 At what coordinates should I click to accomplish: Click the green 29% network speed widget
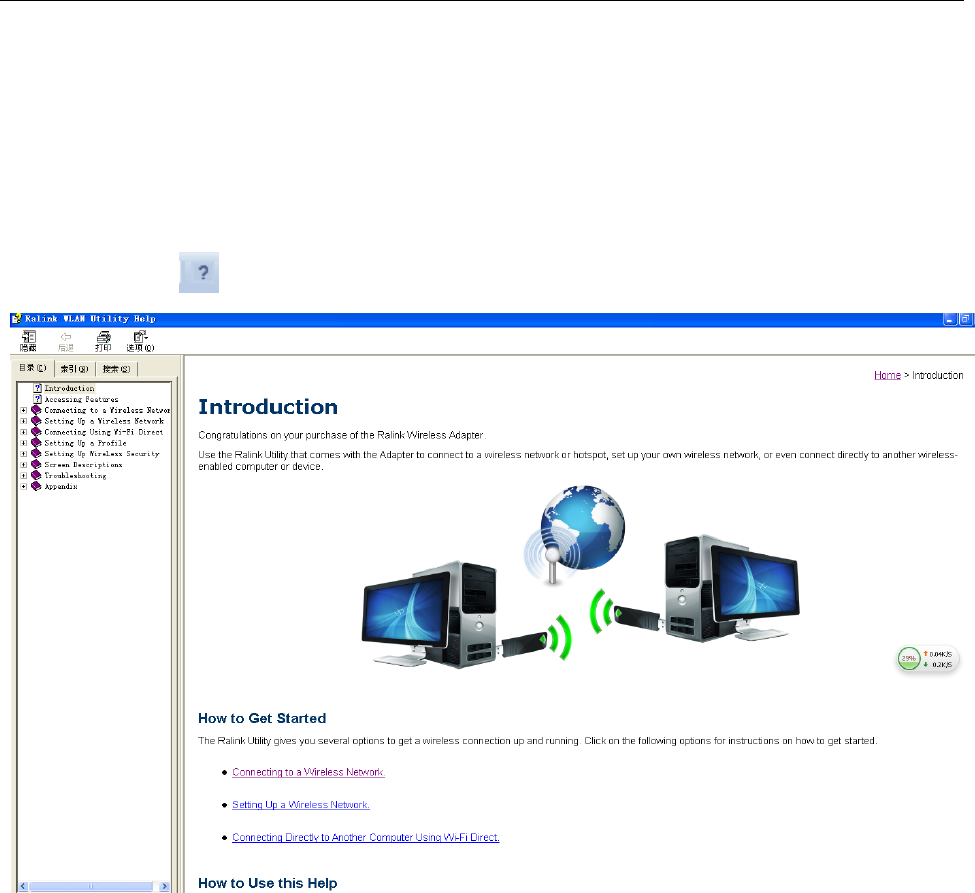coord(928,659)
